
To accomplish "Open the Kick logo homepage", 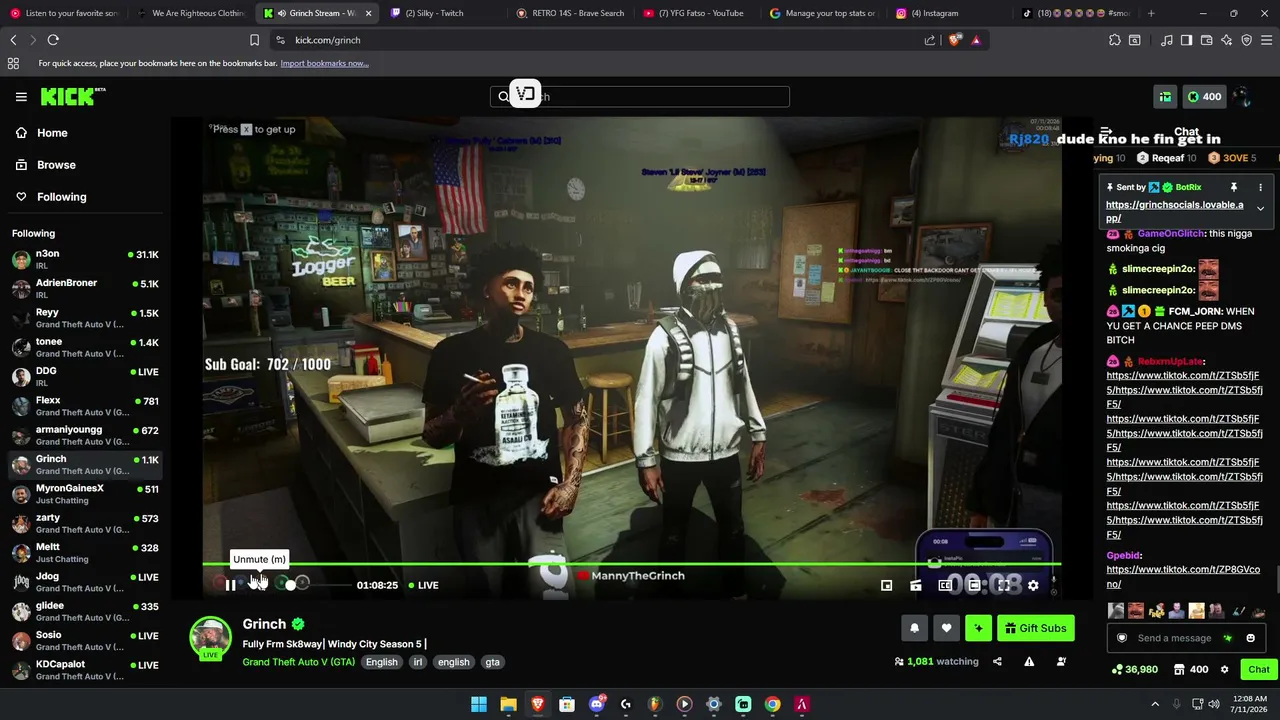I will pos(72,97).
